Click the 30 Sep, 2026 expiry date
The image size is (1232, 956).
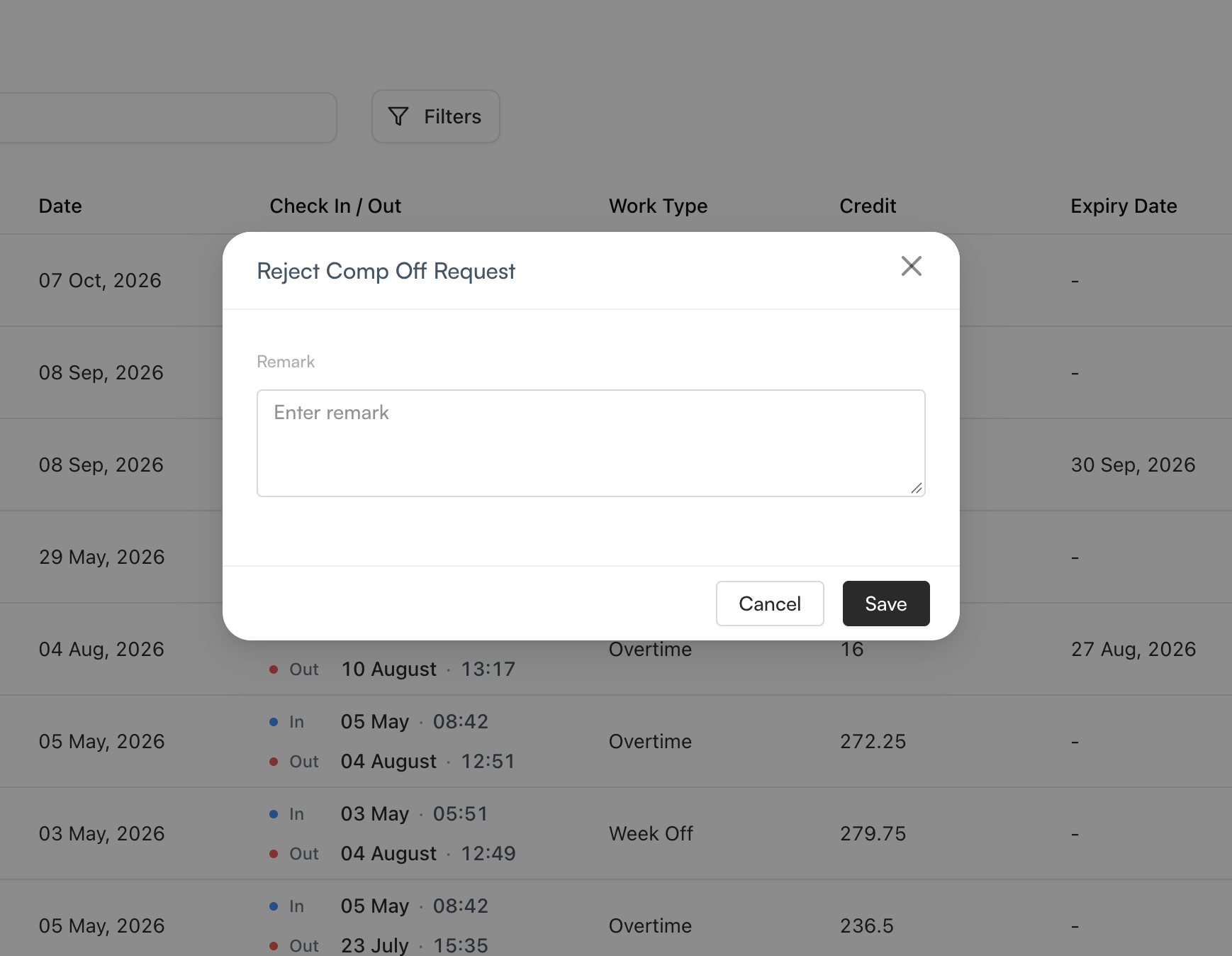(x=1133, y=465)
